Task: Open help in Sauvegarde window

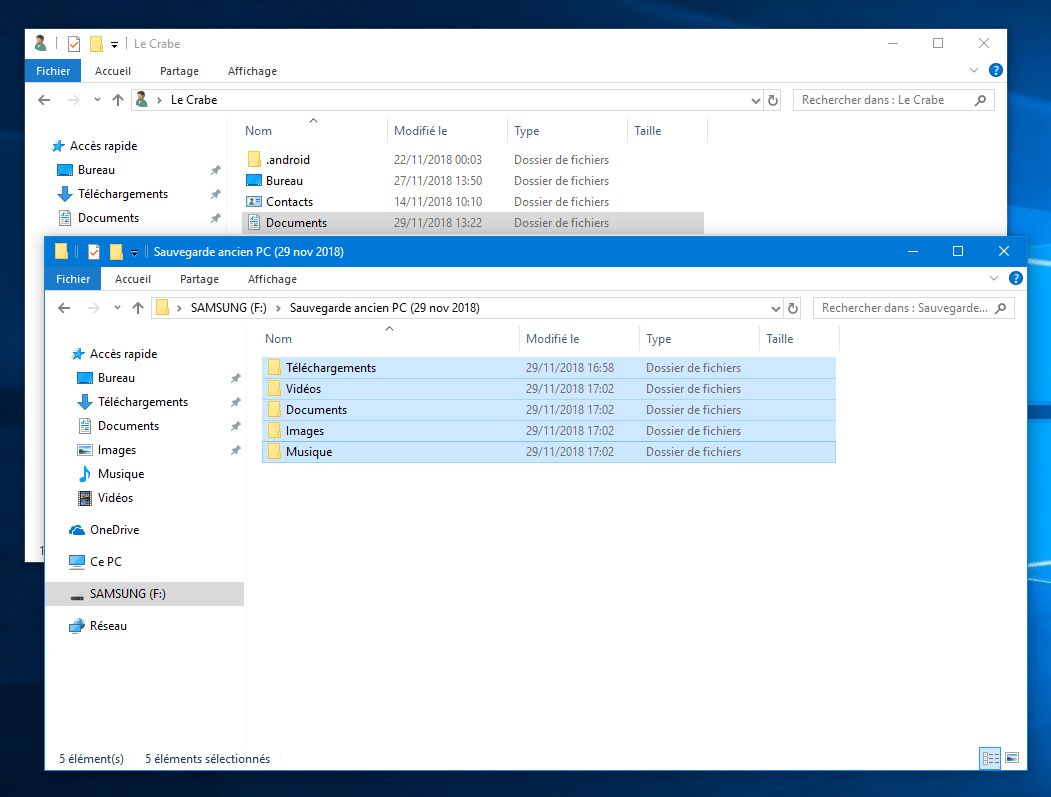Action: (x=1015, y=278)
